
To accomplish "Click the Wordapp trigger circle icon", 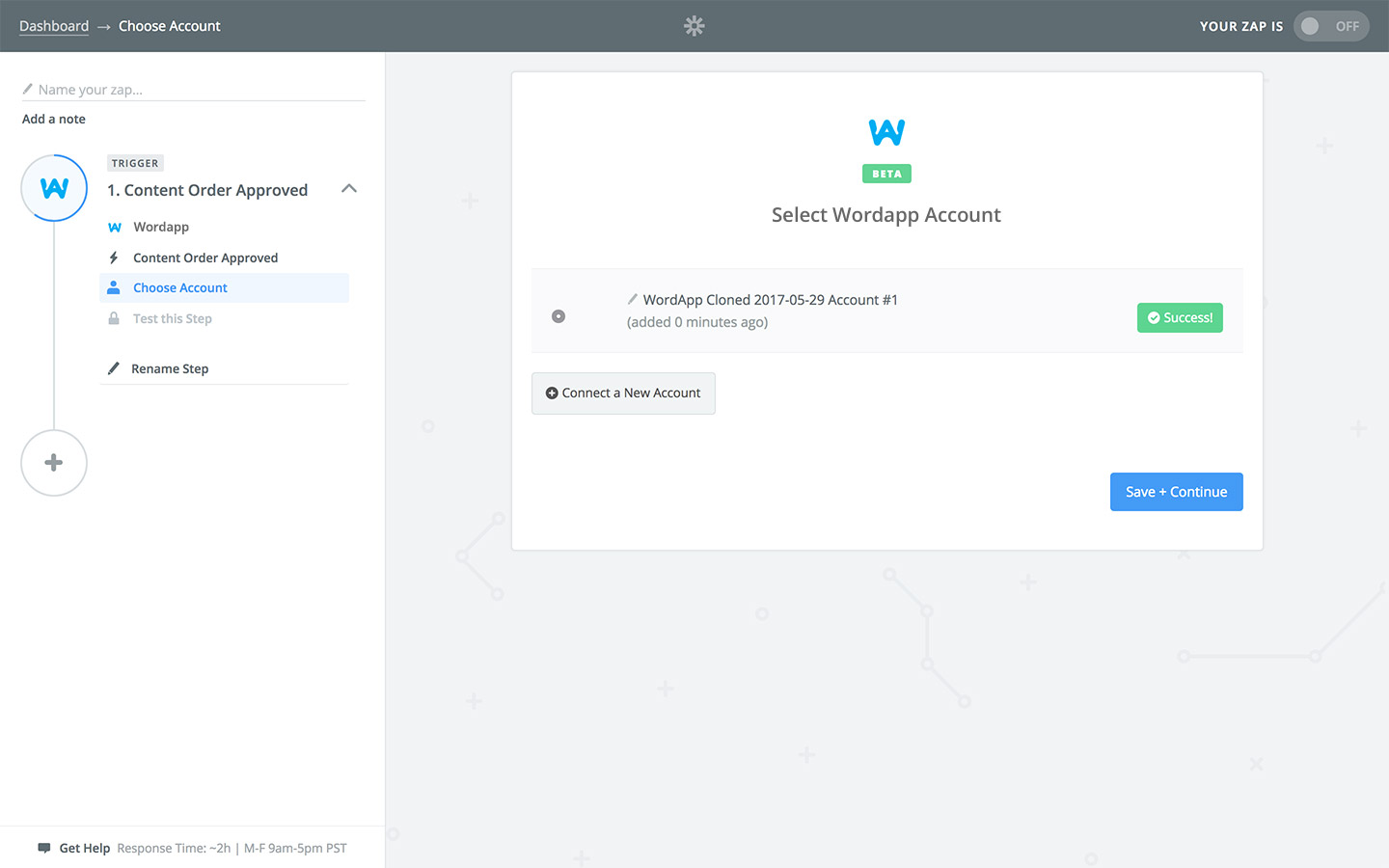I will coord(54,188).
